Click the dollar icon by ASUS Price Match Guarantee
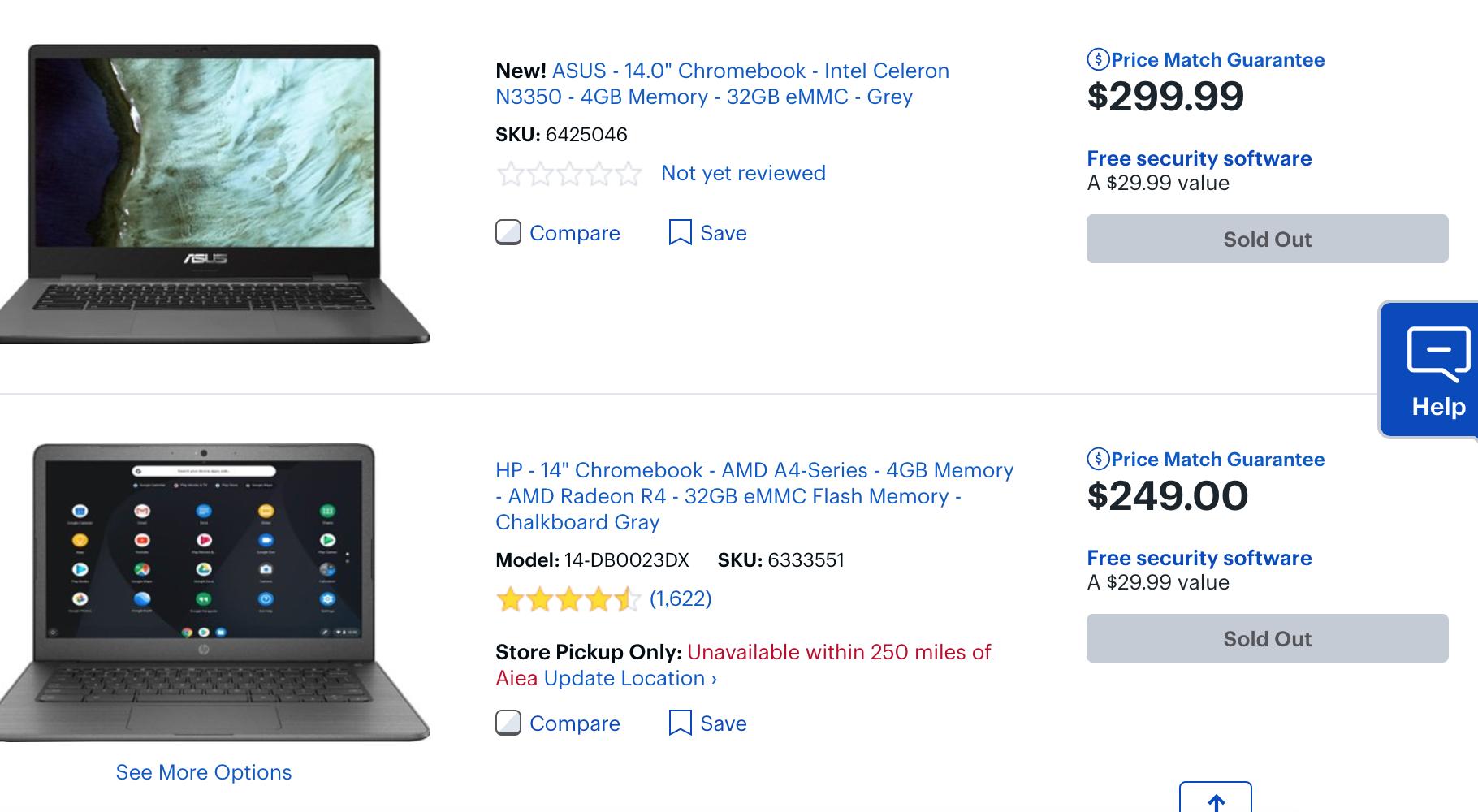 pyautogui.click(x=1098, y=59)
